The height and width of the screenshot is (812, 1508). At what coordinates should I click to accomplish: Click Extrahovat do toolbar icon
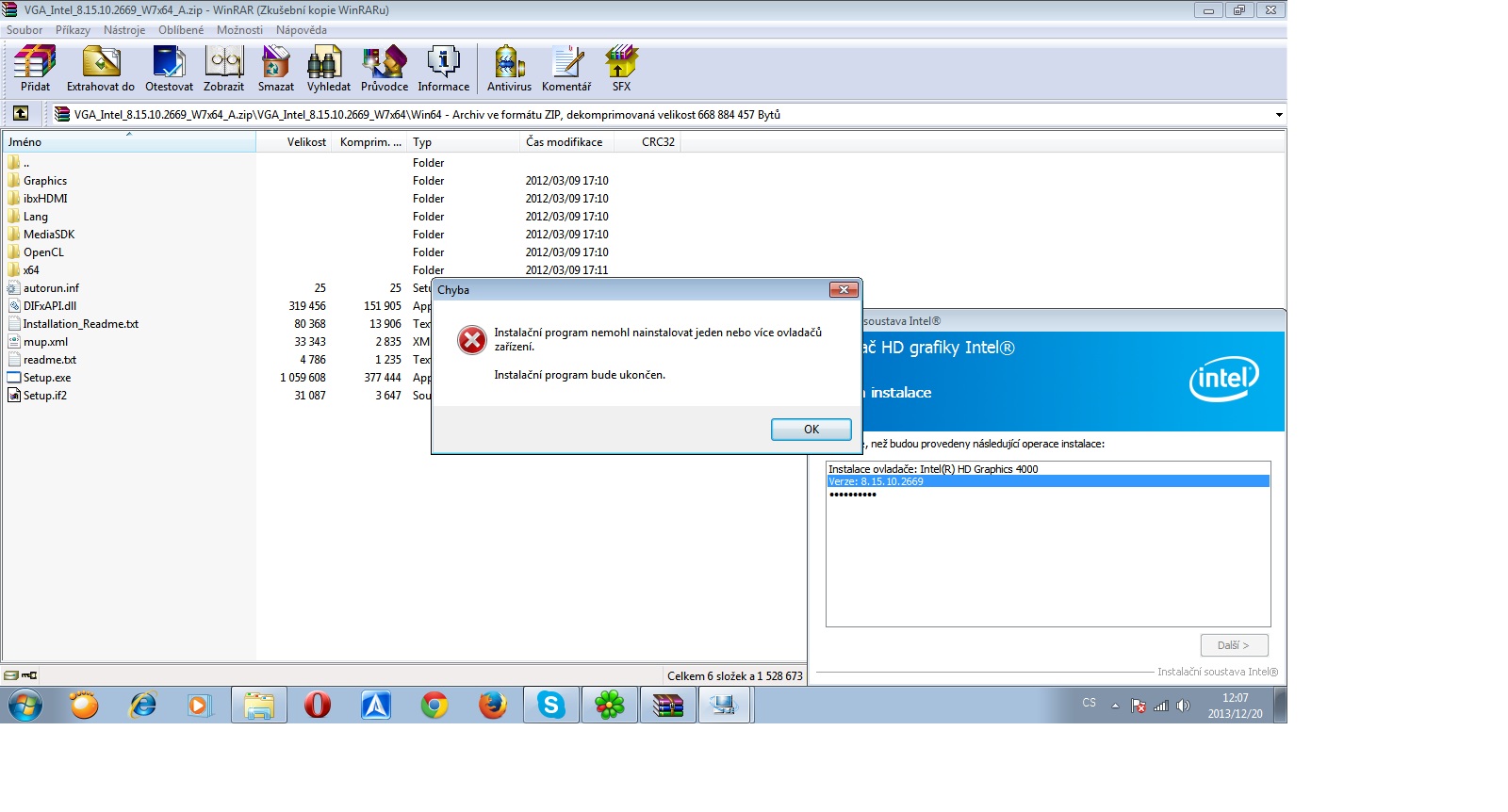click(x=101, y=69)
